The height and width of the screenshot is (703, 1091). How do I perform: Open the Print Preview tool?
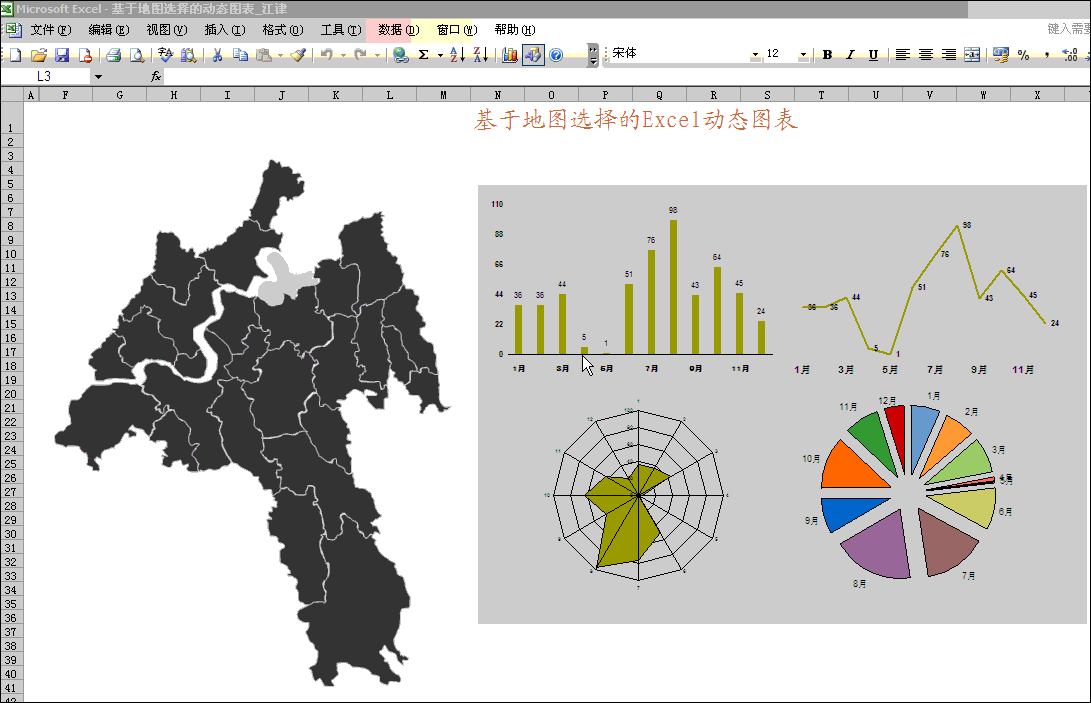tap(136, 55)
